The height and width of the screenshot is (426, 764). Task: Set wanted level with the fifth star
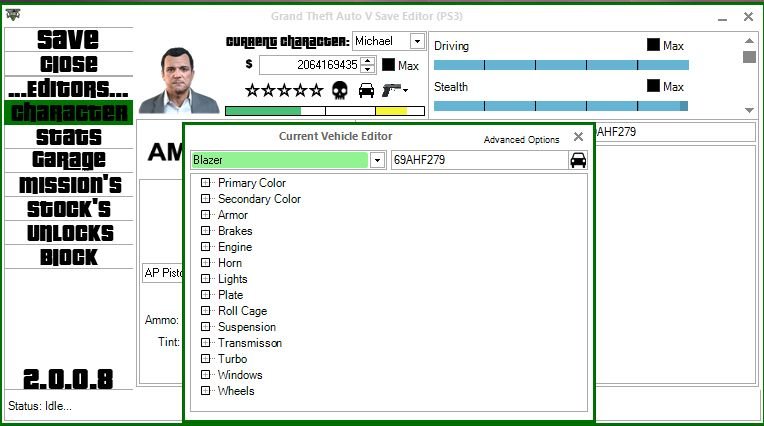(317, 90)
